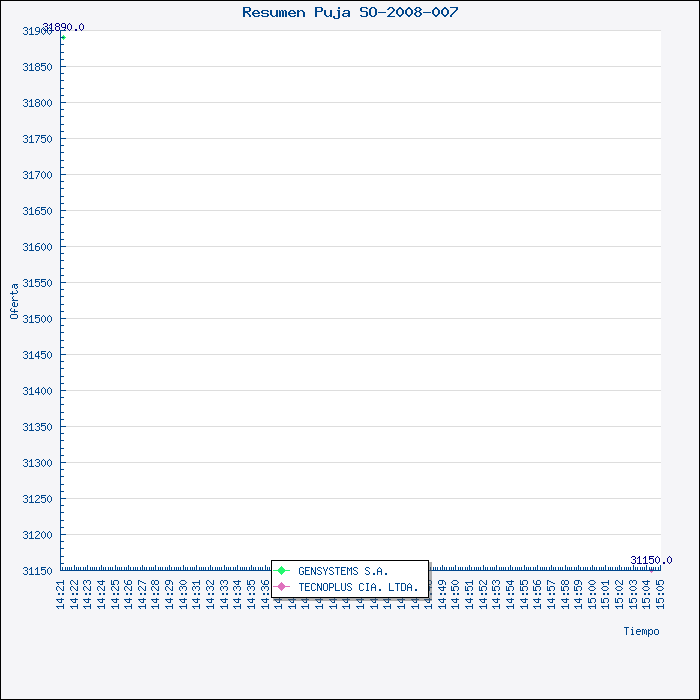Click the 15:05 time tick label
The height and width of the screenshot is (700, 700).
(x=659, y=592)
